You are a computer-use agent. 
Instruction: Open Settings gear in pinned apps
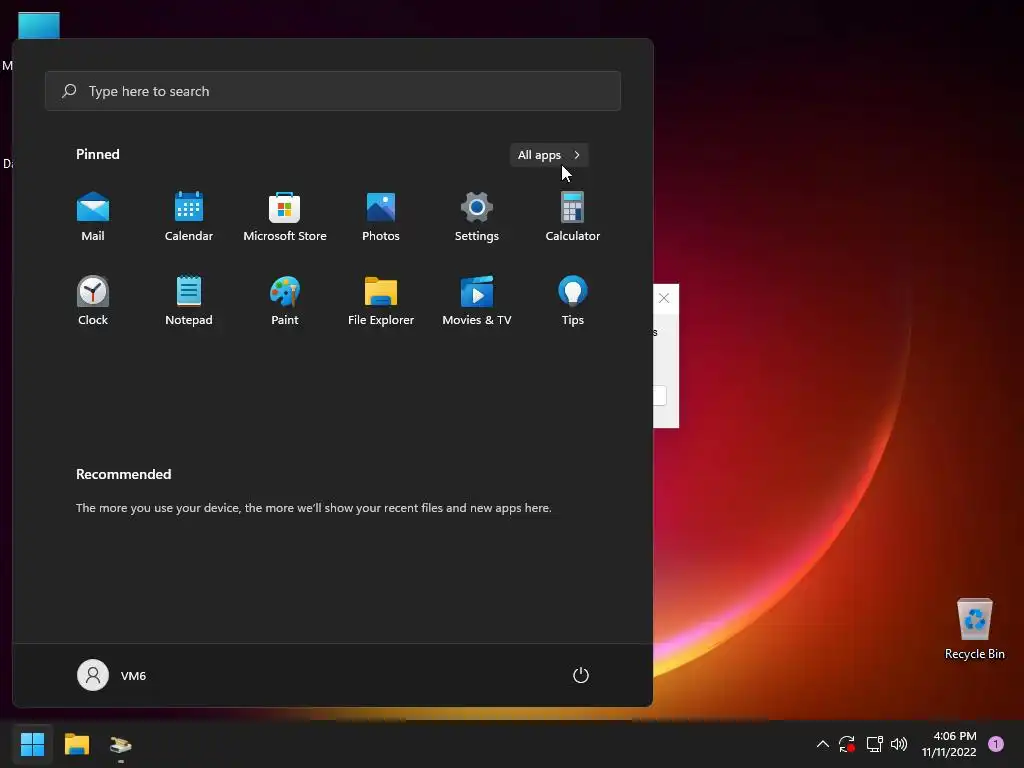(x=477, y=217)
